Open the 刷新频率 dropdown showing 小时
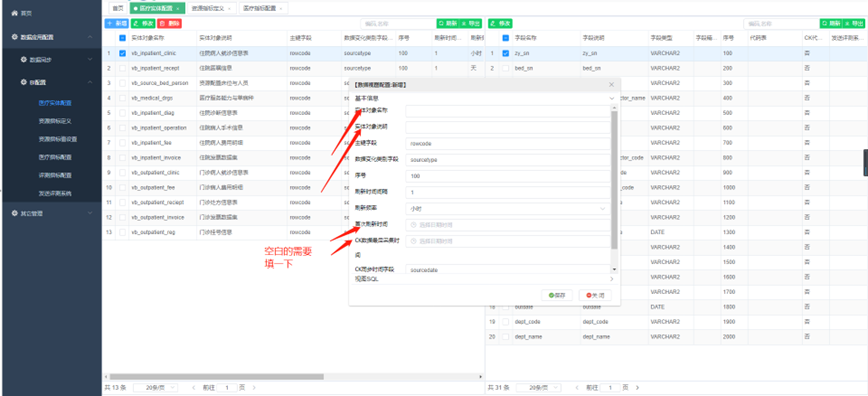This screenshot has height=396, width=868. (x=508, y=209)
